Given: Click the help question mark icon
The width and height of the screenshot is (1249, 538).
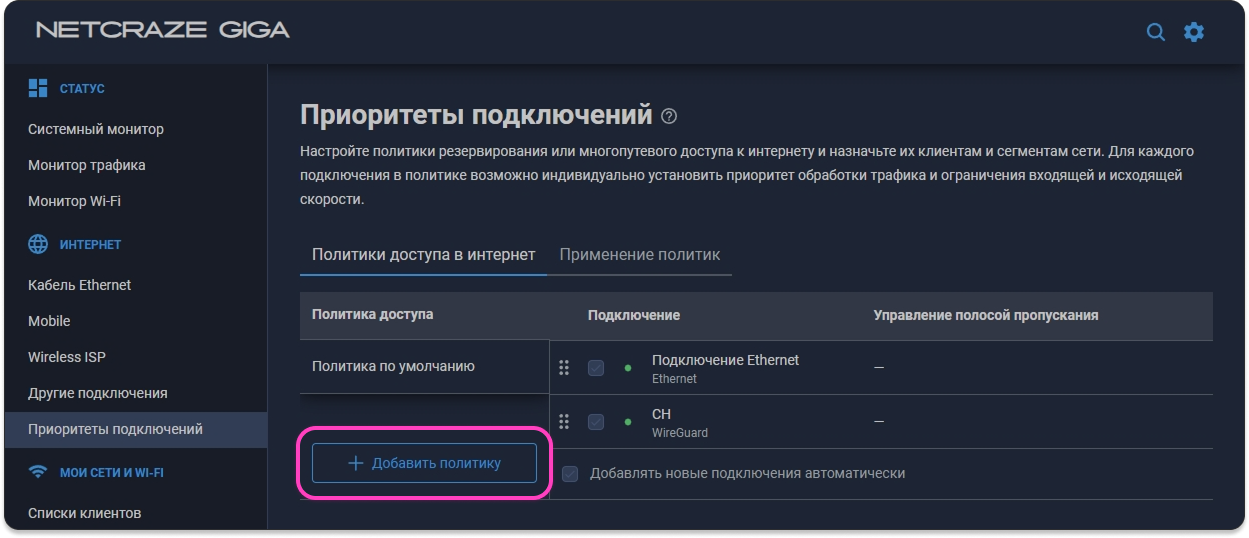Looking at the screenshot, I should 669,116.
